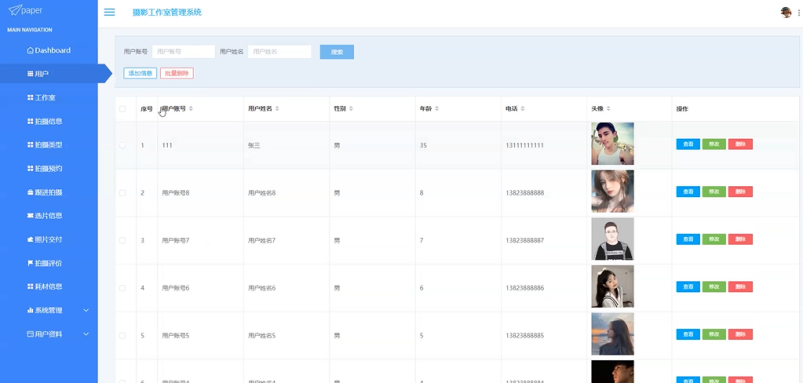The width and height of the screenshot is (804, 384).
Task: Click 查看 for the 用户账号6 row
Action: coord(688,287)
